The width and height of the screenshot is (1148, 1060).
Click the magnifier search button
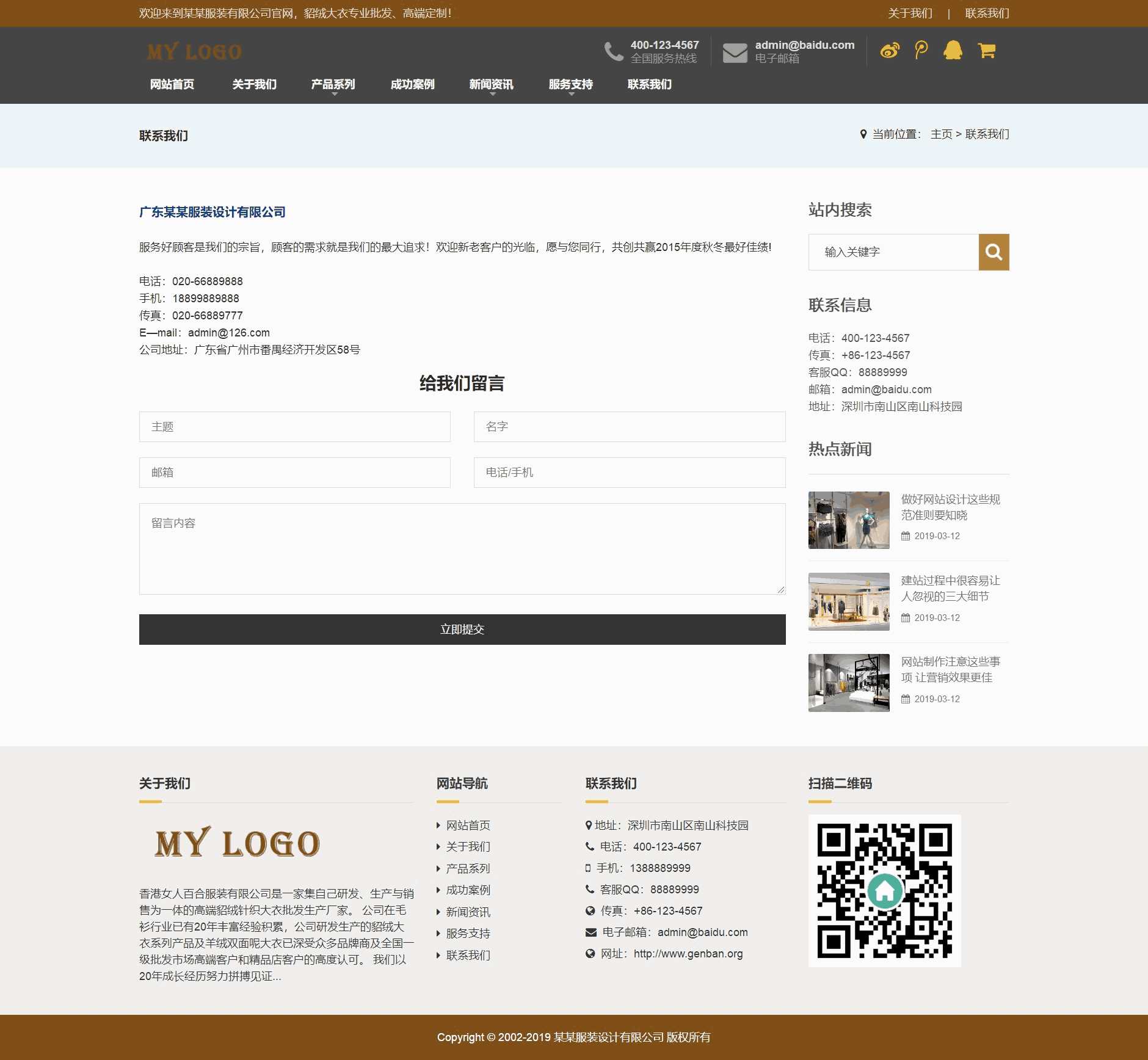[x=994, y=252]
